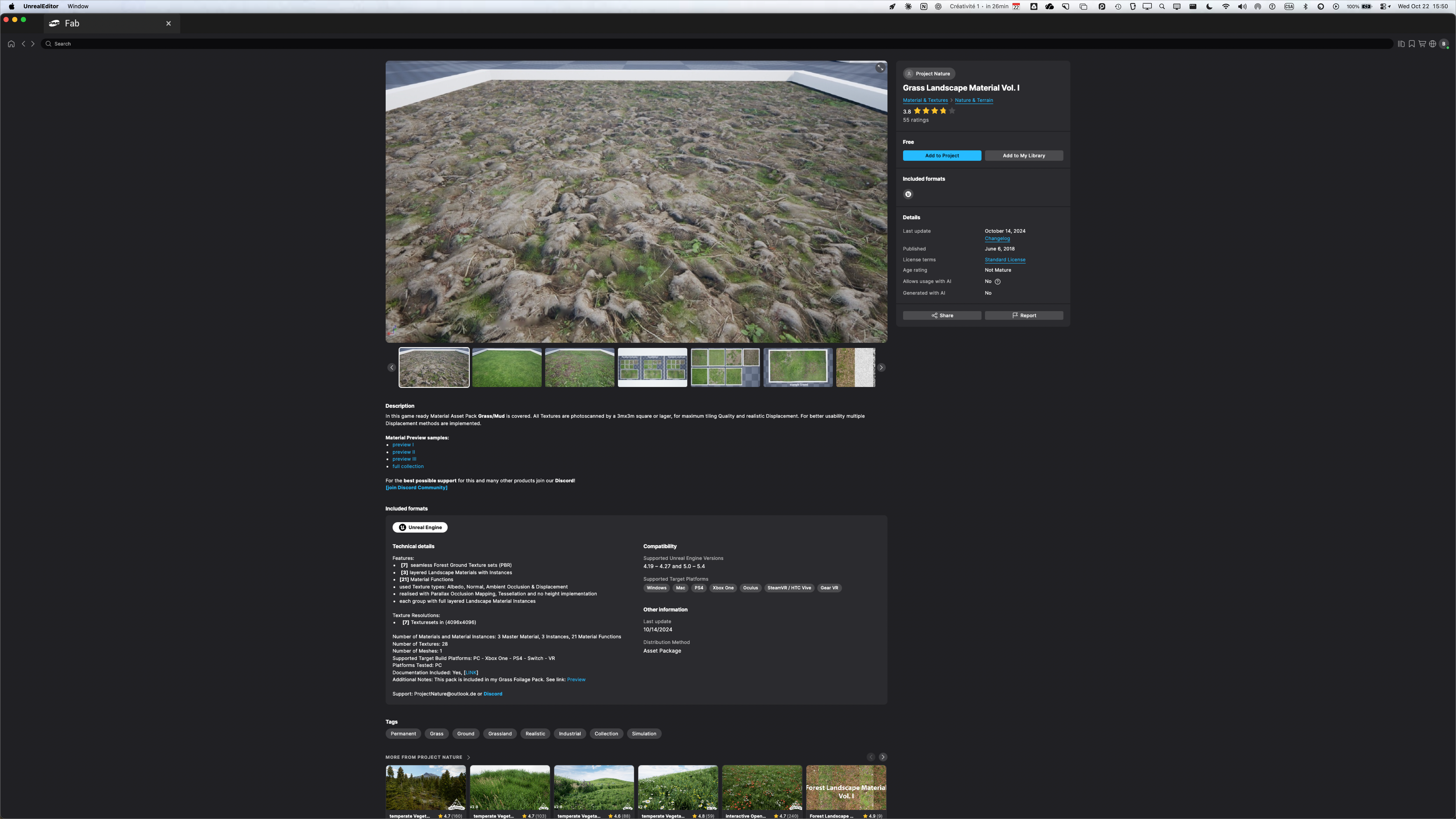Viewport: 1456px width, 819px height.
Task: Click the Permanent tag
Action: (x=403, y=734)
